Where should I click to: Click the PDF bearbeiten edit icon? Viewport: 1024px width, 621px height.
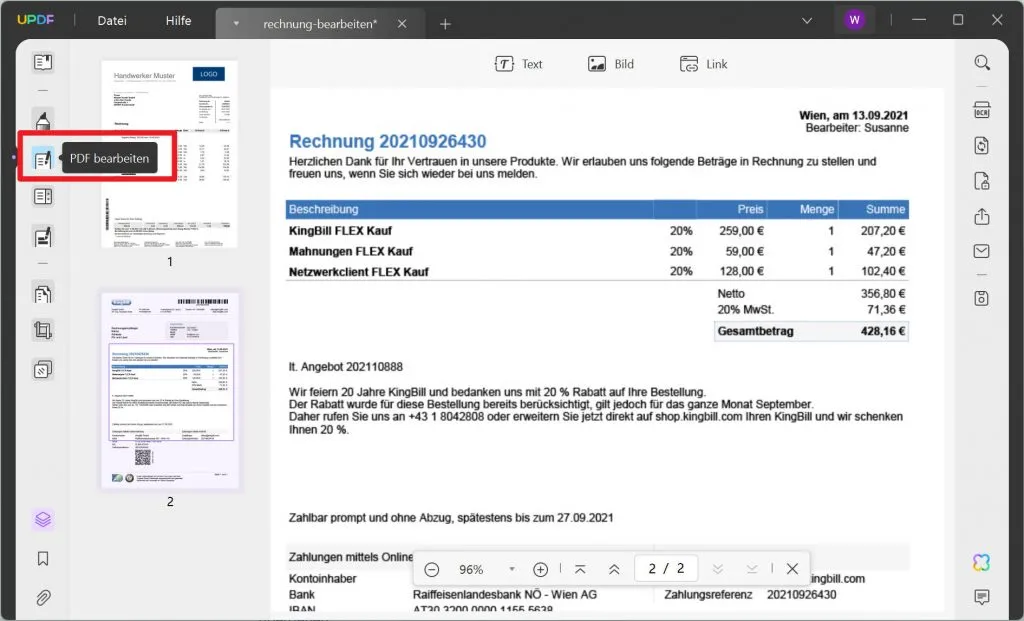click(x=43, y=159)
